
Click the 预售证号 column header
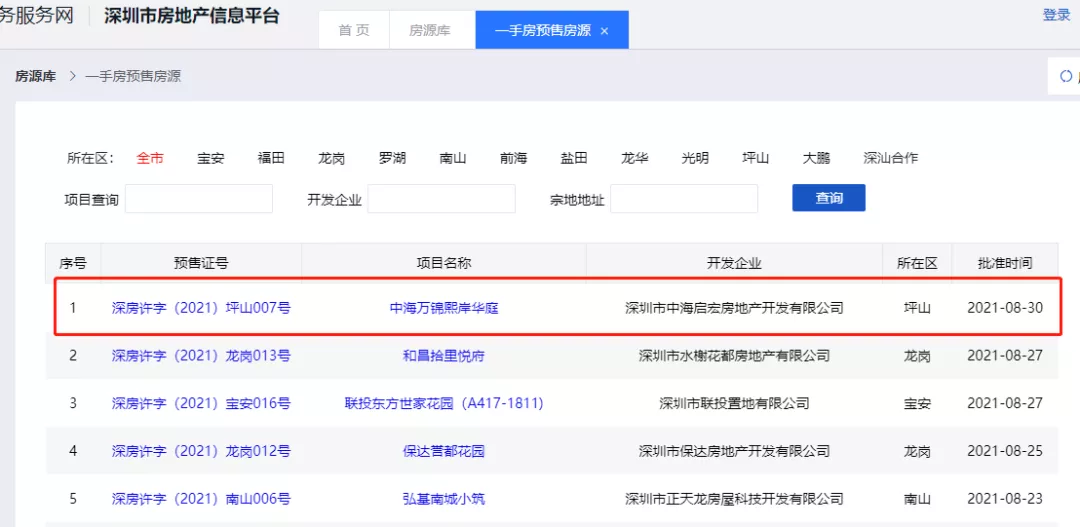point(201,262)
